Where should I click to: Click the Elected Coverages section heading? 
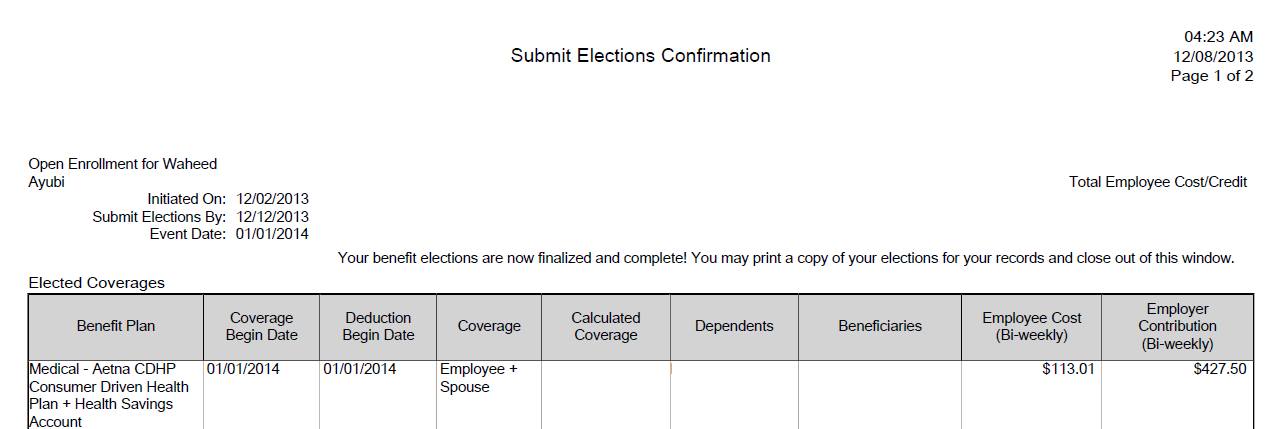[96, 283]
